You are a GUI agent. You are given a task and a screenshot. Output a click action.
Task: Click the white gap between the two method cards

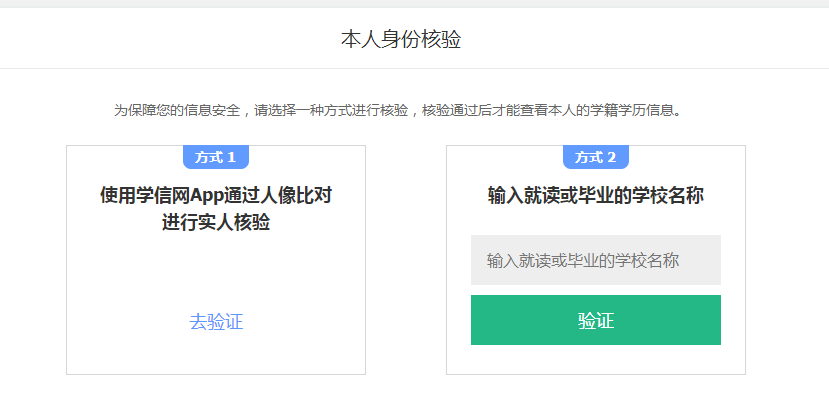(406, 260)
